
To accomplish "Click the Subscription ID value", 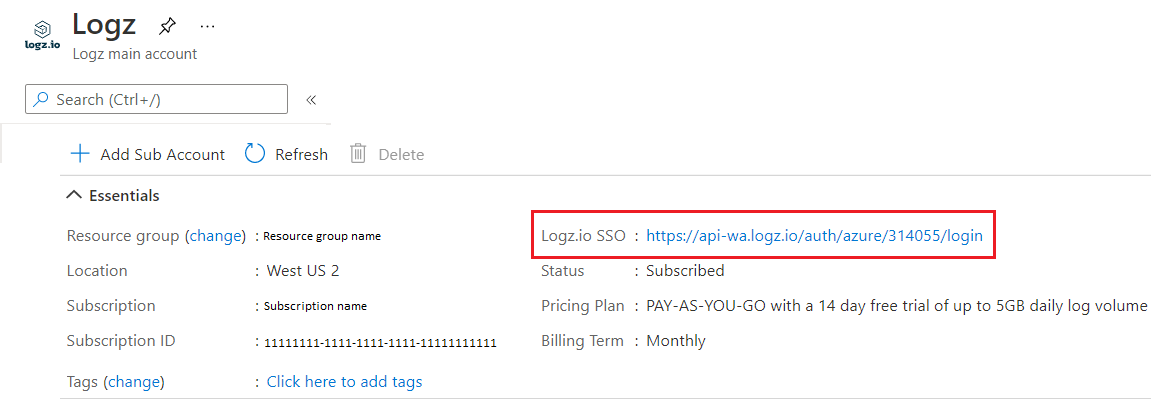I will pyautogui.click(x=380, y=343).
